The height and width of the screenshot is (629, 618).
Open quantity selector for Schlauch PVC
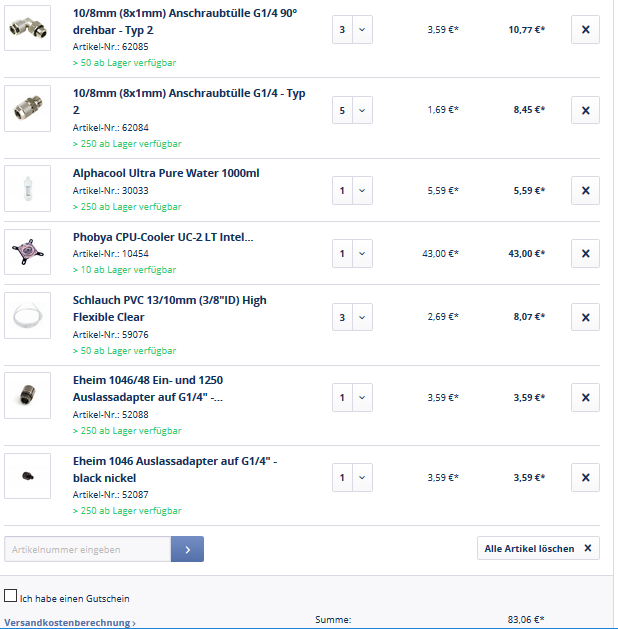point(352,317)
